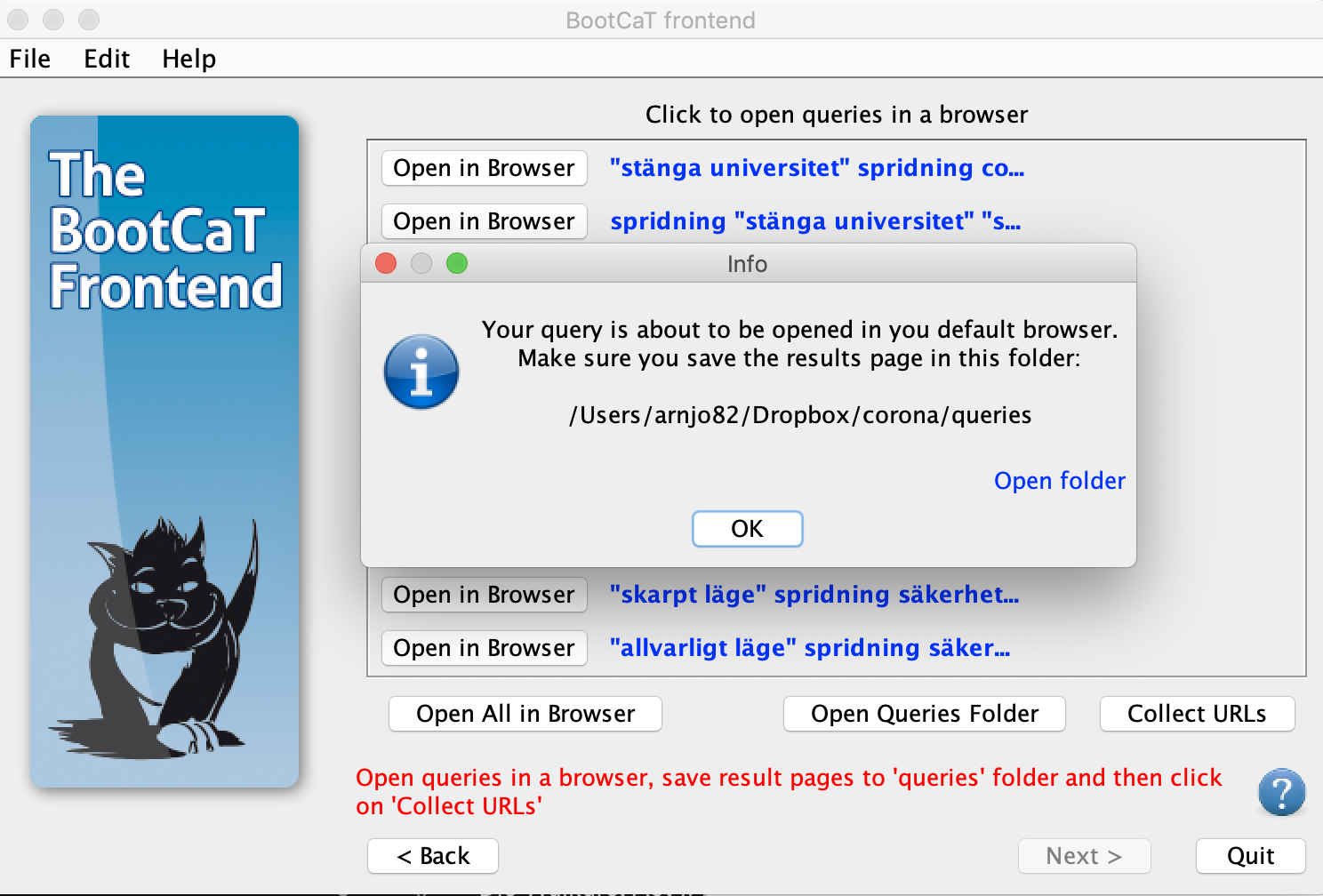Click the Open folder link
Screen dimensions: 1323x896
1059,481
